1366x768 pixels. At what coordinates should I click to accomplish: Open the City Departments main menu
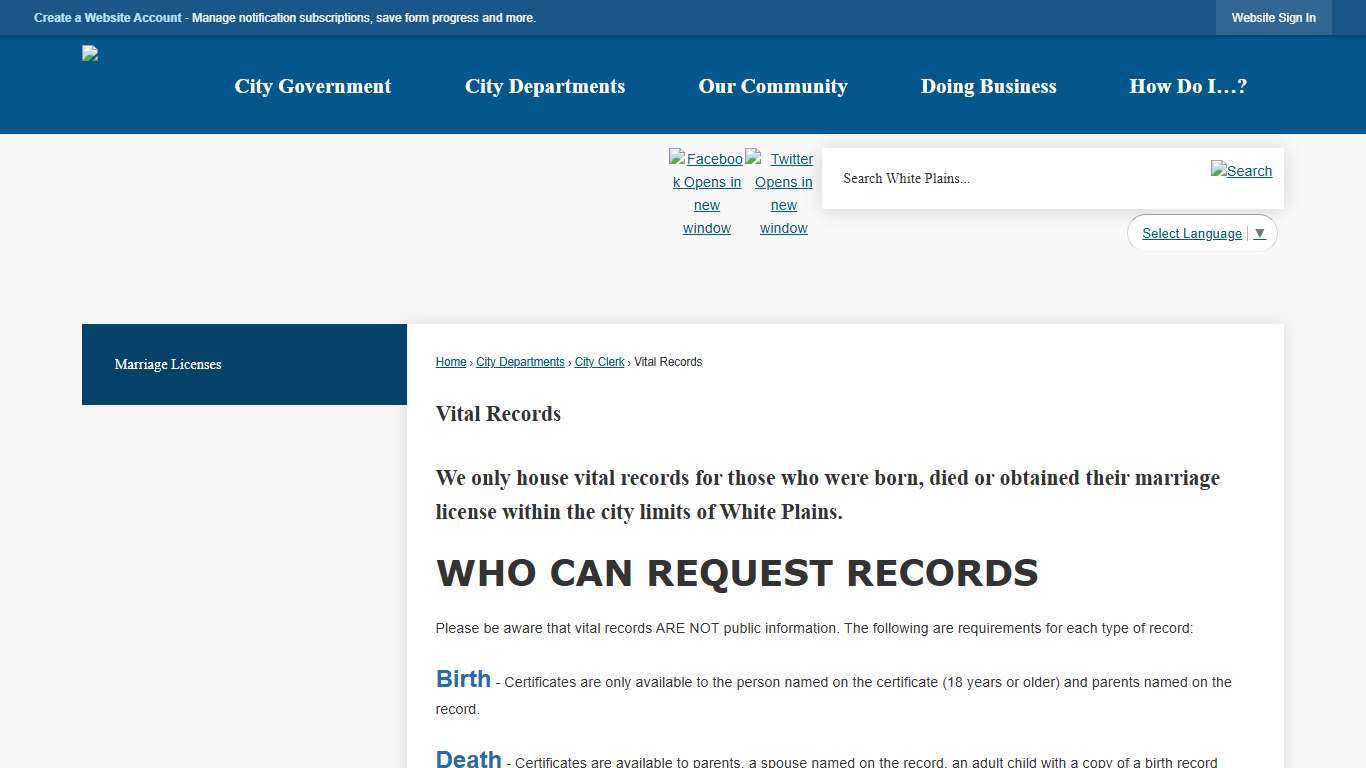pos(545,86)
